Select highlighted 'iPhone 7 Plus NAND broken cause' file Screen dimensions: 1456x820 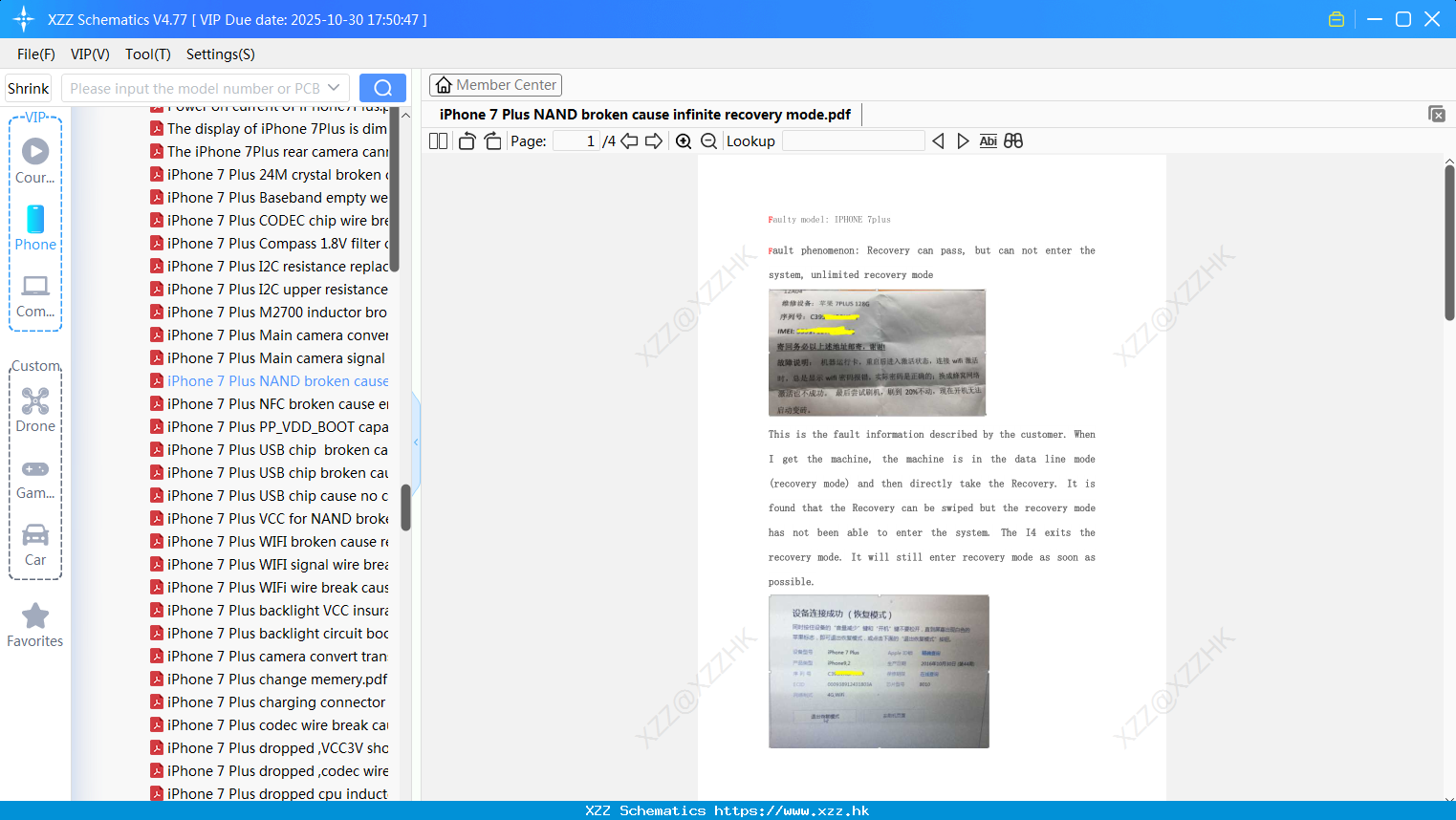click(x=269, y=381)
